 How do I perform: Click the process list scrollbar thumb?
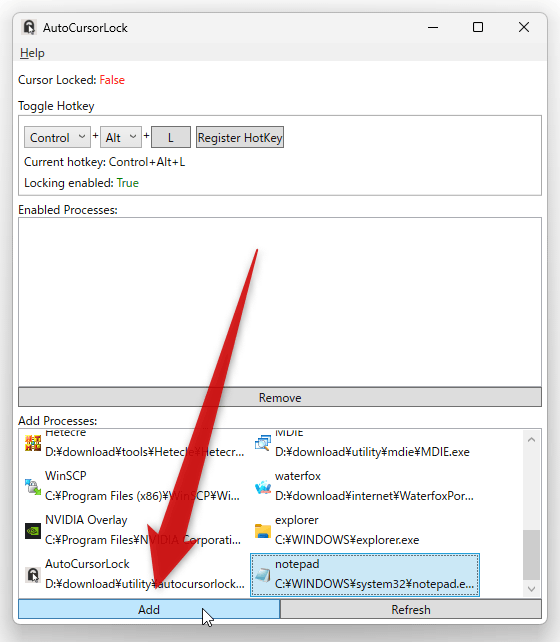pos(532,555)
